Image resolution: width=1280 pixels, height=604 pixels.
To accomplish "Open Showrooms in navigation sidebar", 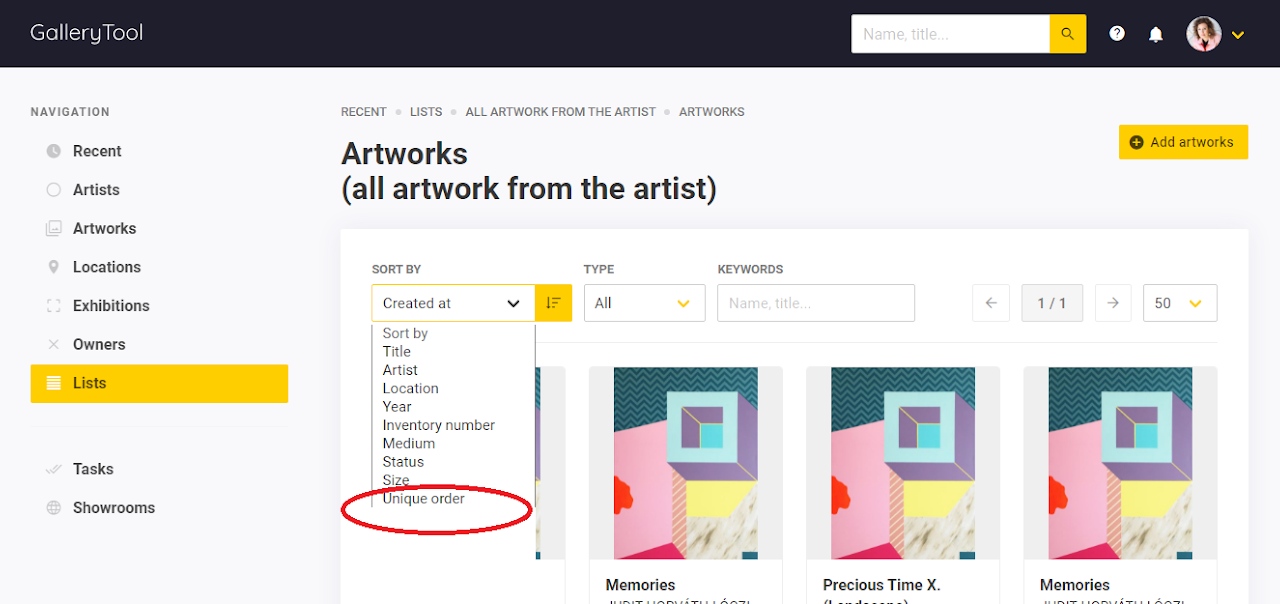I will point(114,508).
